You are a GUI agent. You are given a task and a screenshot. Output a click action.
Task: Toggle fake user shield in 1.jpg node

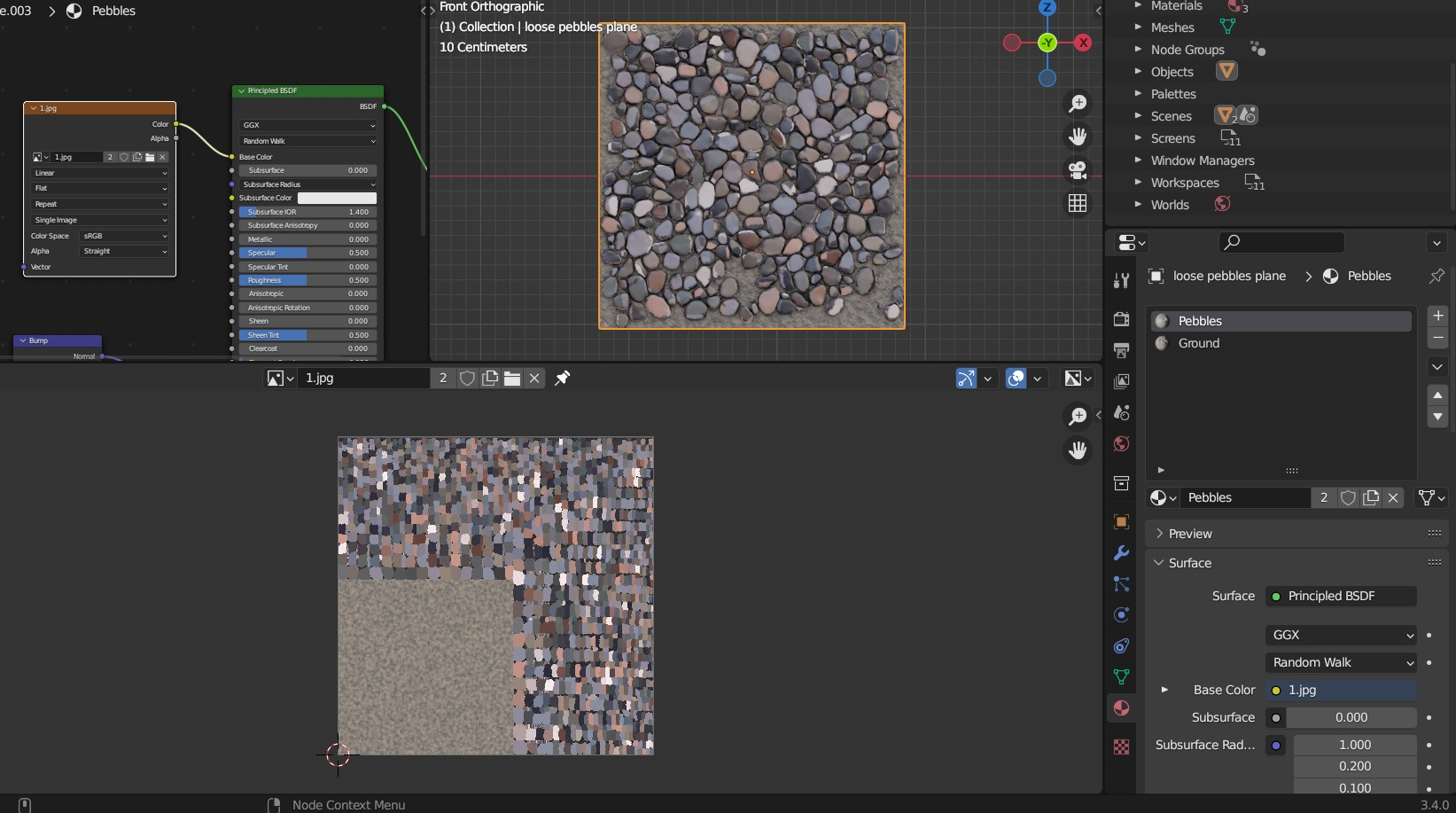pyautogui.click(x=124, y=157)
